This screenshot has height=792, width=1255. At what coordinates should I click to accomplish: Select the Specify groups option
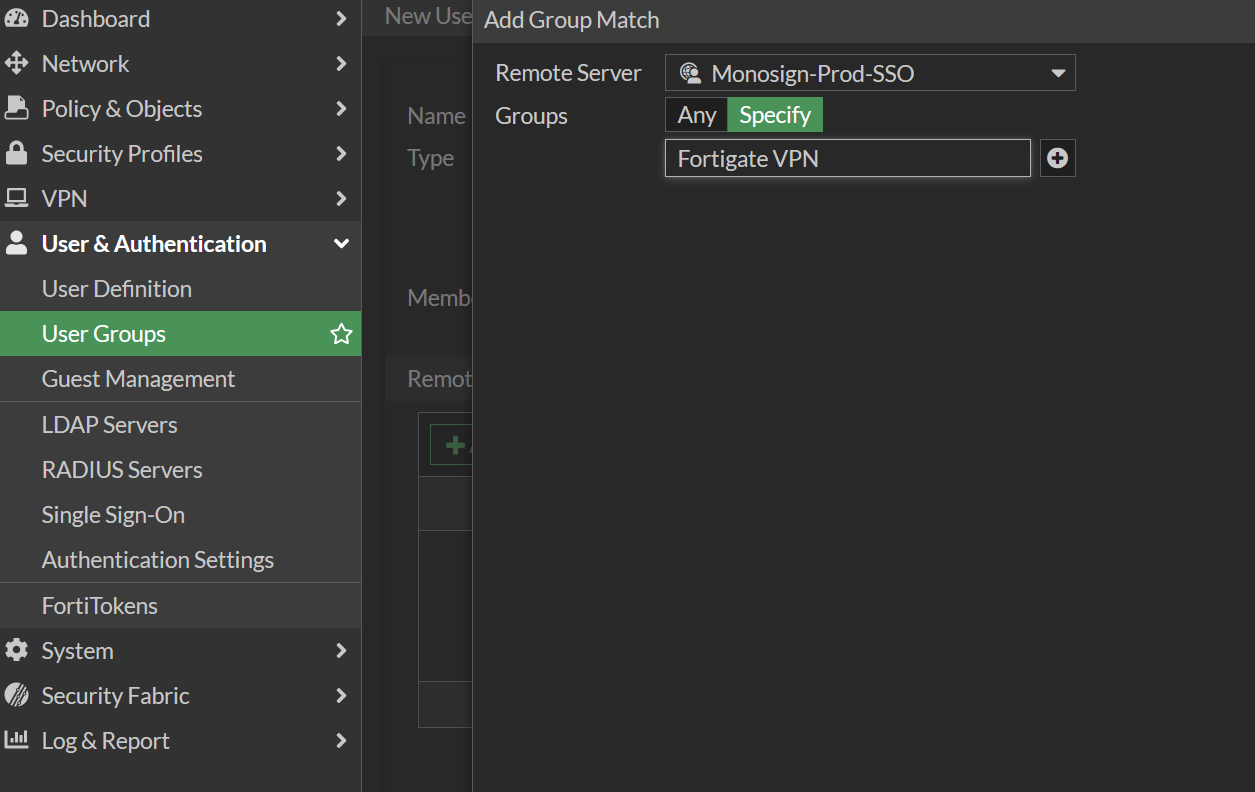(x=775, y=115)
